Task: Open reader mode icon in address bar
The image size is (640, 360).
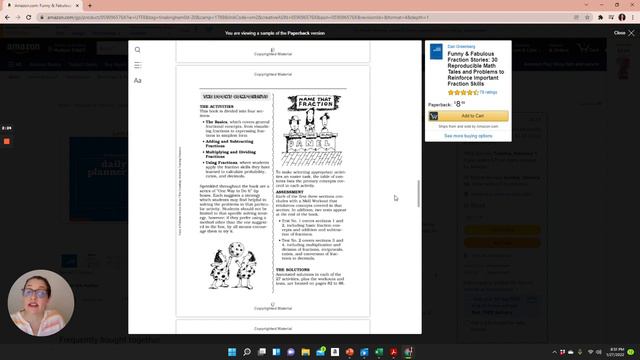Action: click(576, 17)
